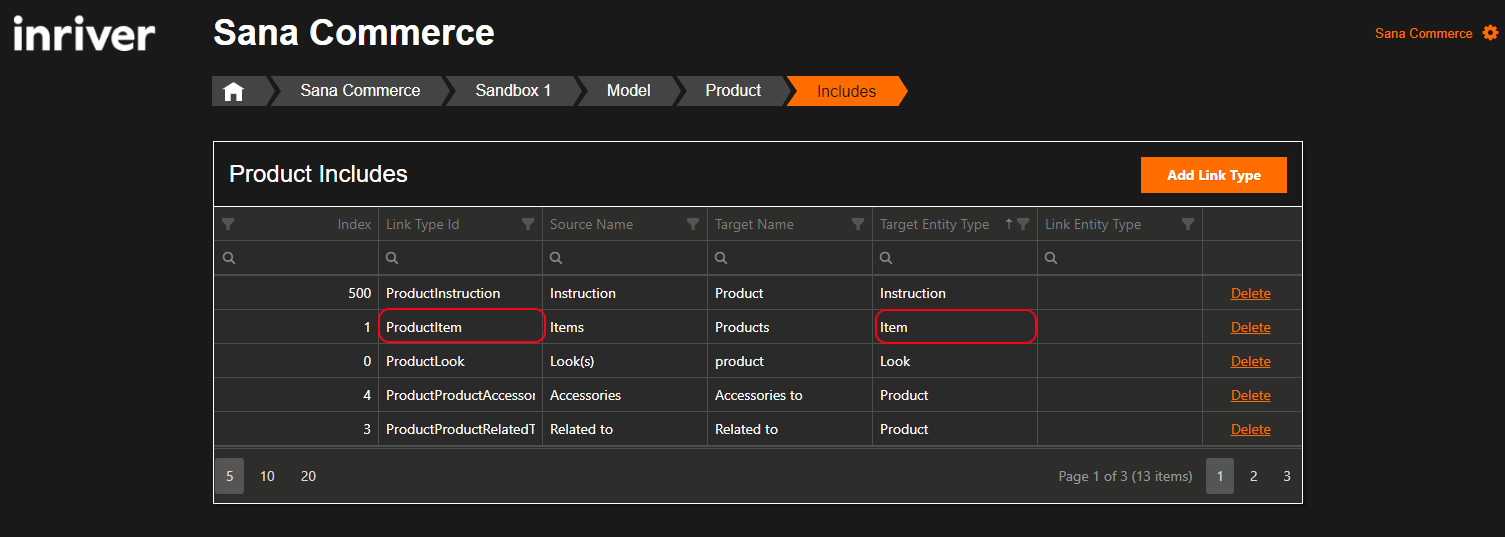Go to page 2 of results
The image size is (1505, 537).
coord(1253,476)
